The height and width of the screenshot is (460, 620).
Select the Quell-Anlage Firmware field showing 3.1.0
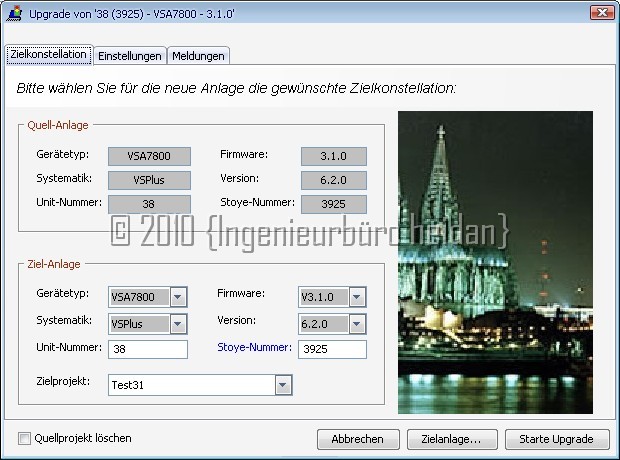point(332,156)
